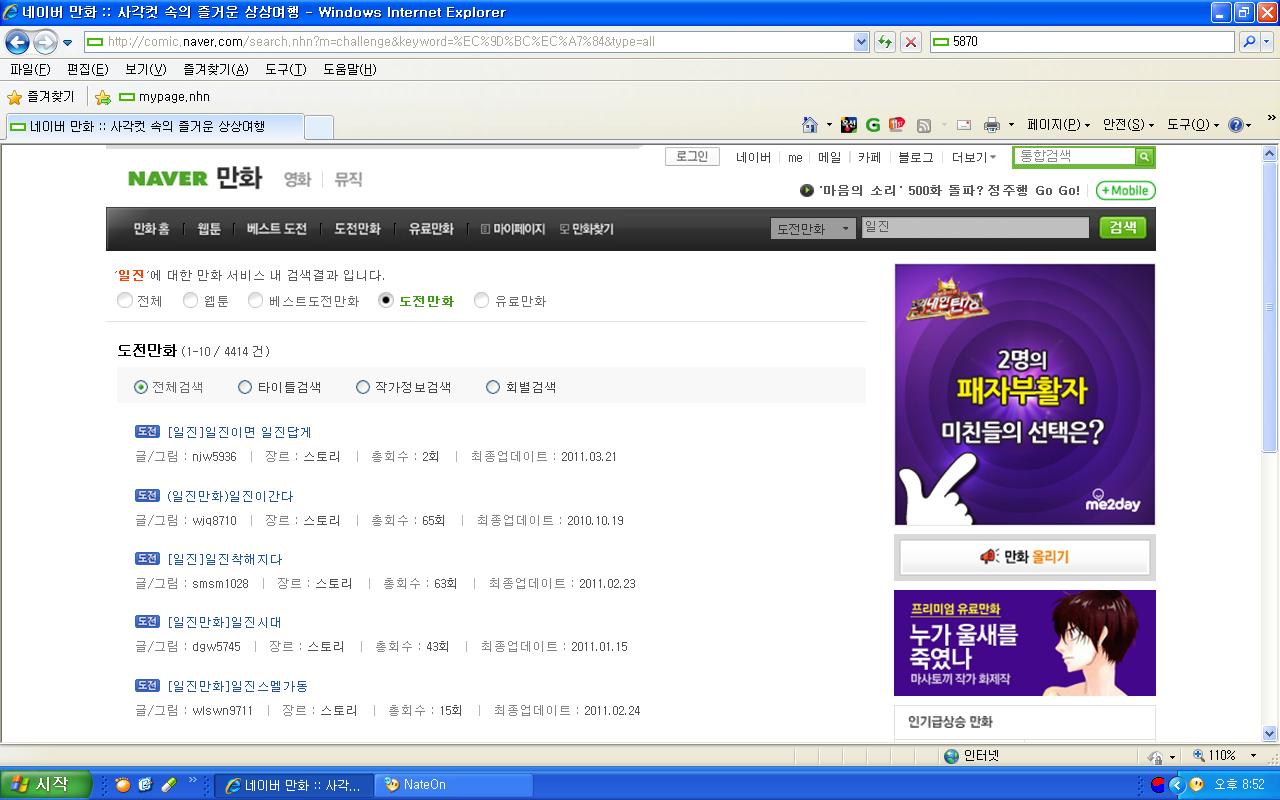1280x800 pixels.
Task: Select the 유료만화 radio button
Action: (x=481, y=300)
